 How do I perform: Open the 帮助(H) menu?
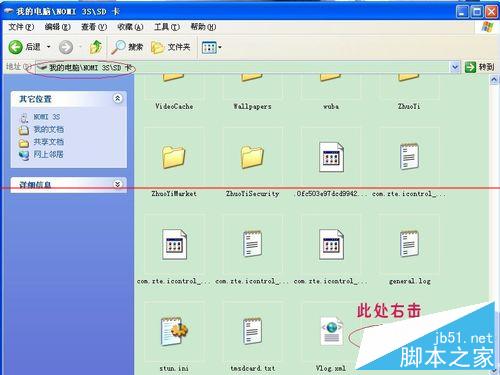(203, 27)
